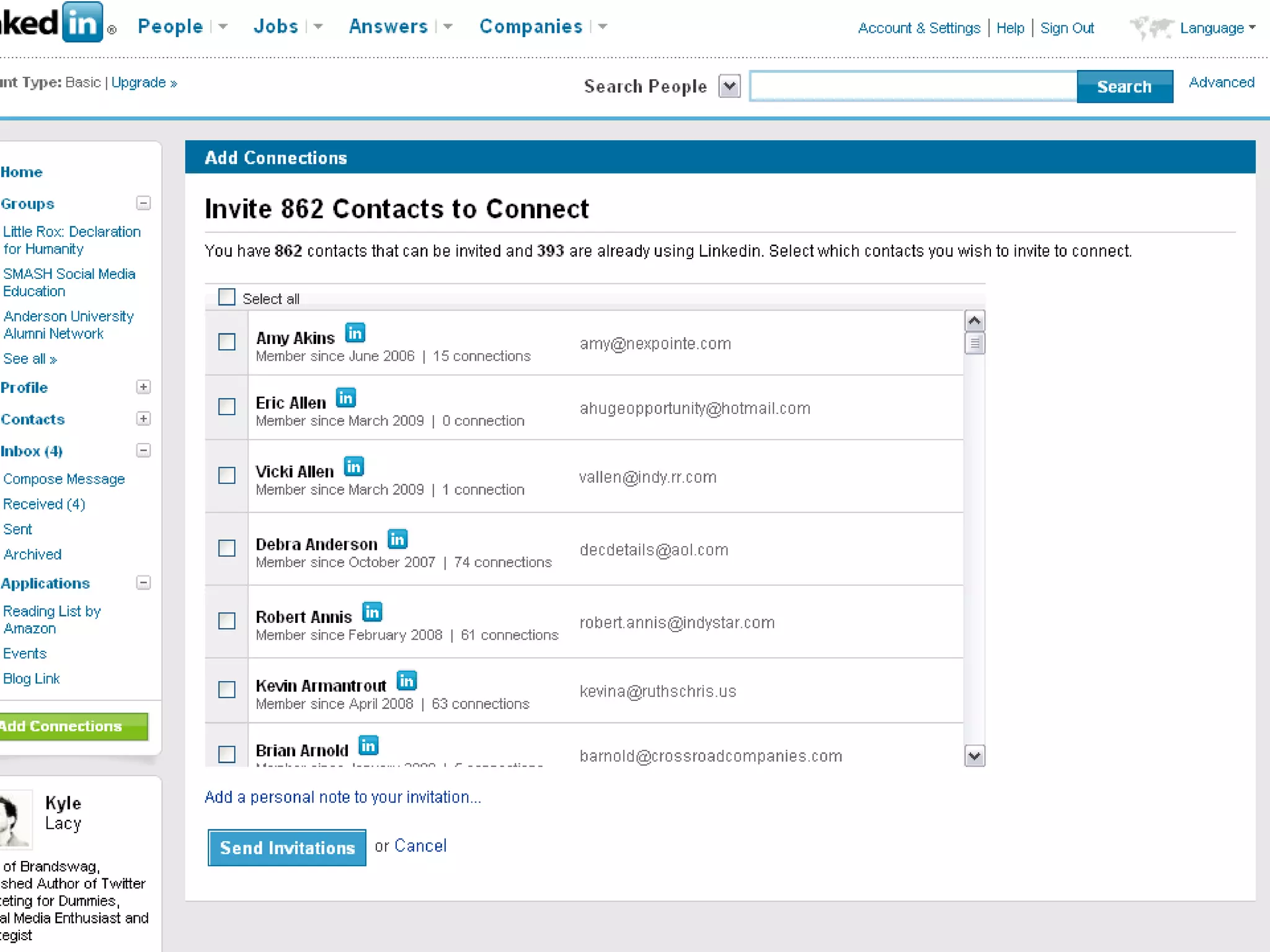This screenshot has height=952, width=1270.
Task: Click LinkedIn badge icon next to Amy Akins
Action: tap(355, 333)
